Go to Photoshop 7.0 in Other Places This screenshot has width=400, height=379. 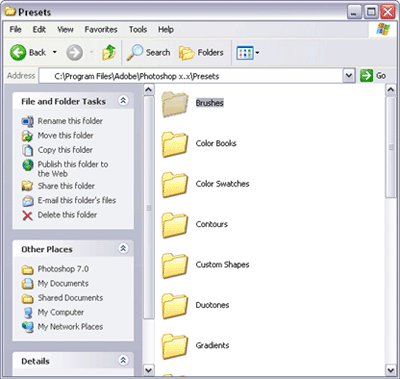point(63,269)
